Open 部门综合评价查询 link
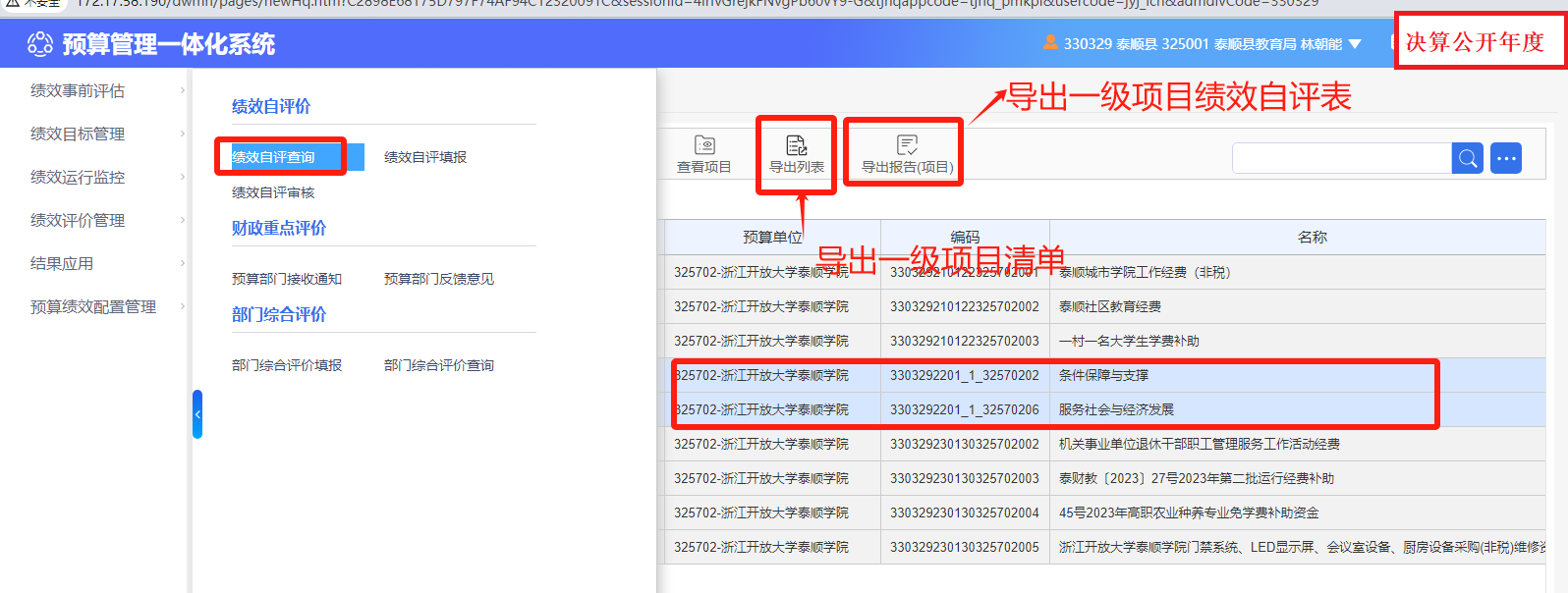 click(439, 365)
